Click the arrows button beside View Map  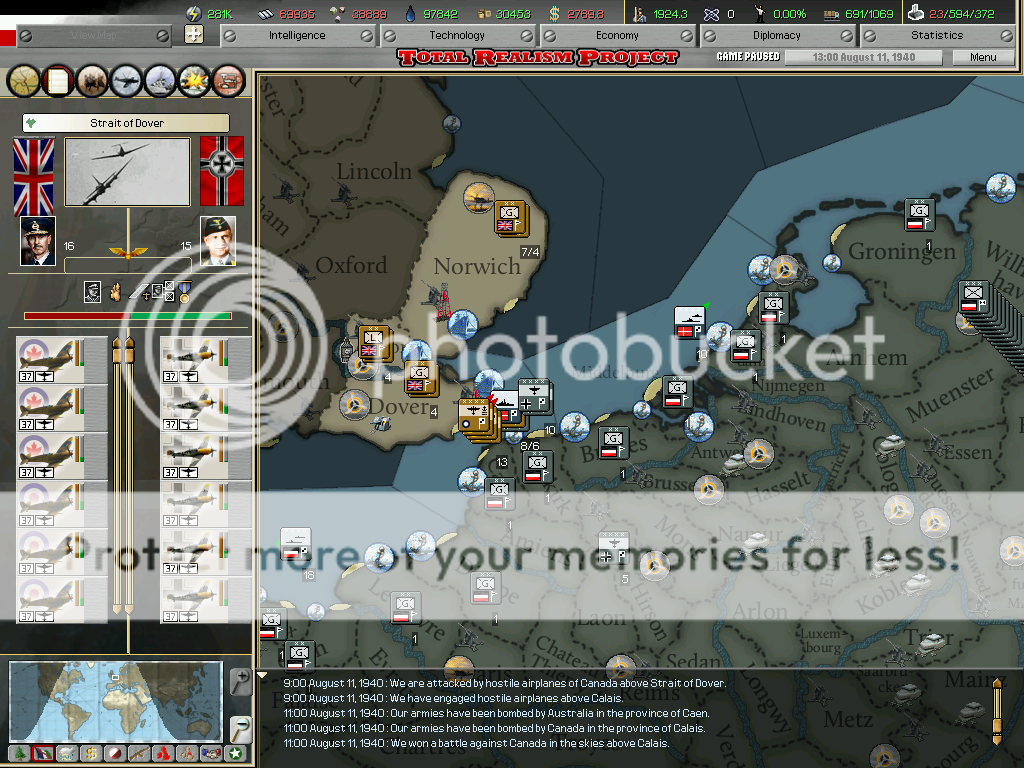194,35
